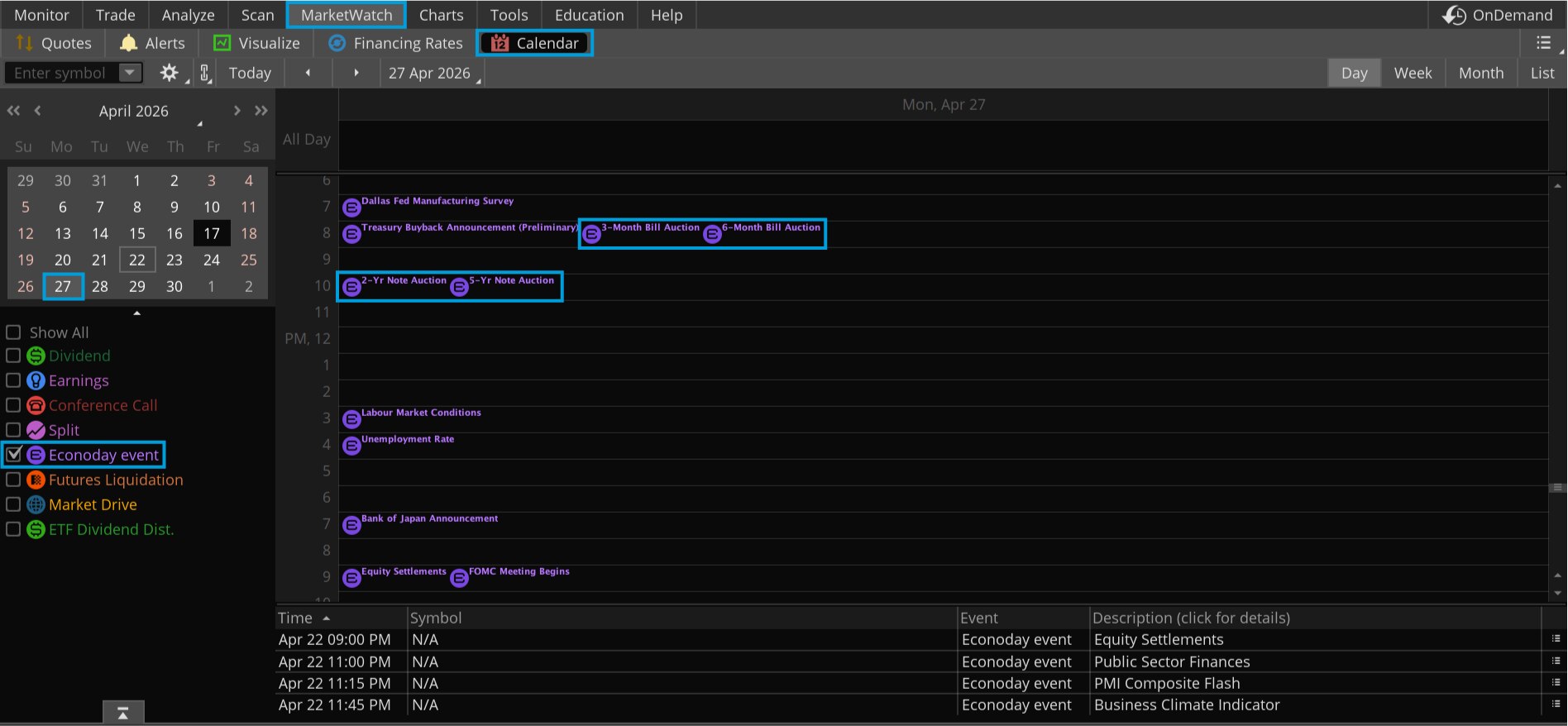Click the Futures Liquidation orange icon
1568x726 pixels.
pos(36,480)
